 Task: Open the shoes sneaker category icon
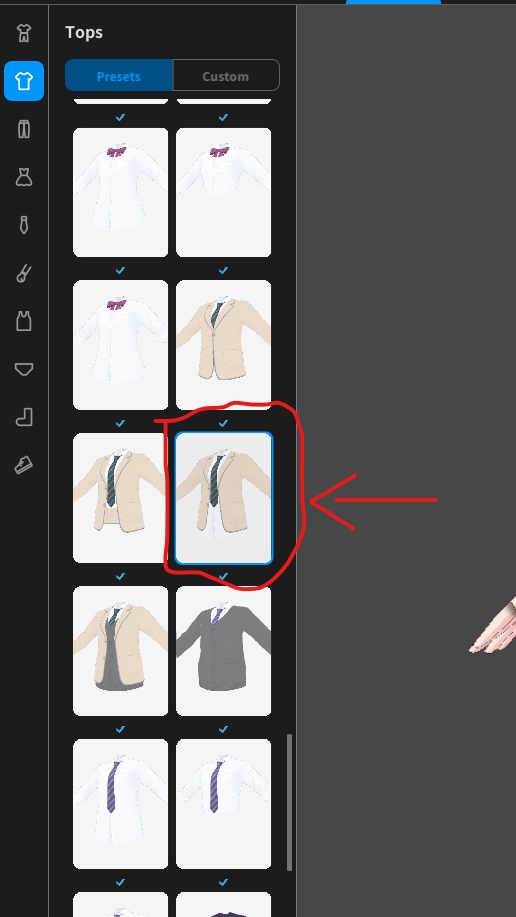click(23, 465)
